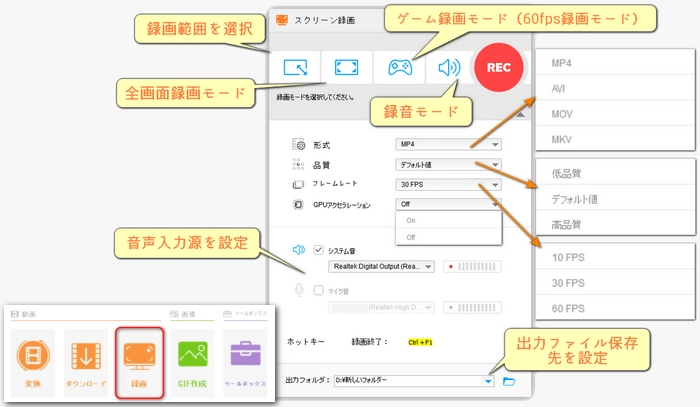Enable the マイク音 checkbox
Image resolution: width=700 pixels, height=407 pixels.
click(x=319, y=290)
